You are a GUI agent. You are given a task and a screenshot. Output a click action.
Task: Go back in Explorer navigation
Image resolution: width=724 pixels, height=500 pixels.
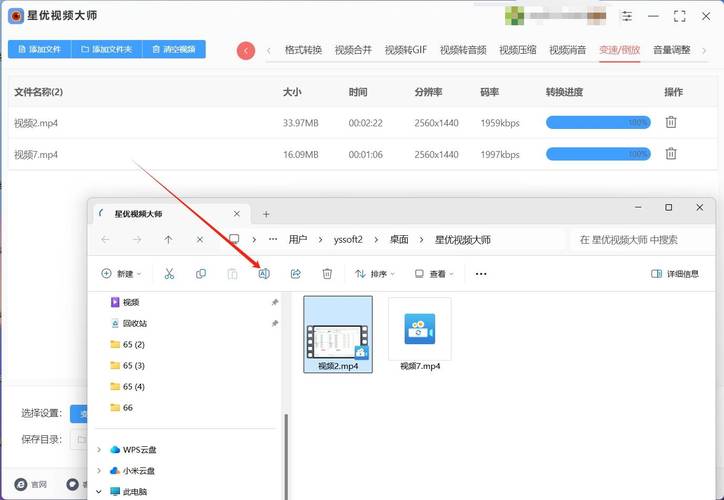(105, 240)
